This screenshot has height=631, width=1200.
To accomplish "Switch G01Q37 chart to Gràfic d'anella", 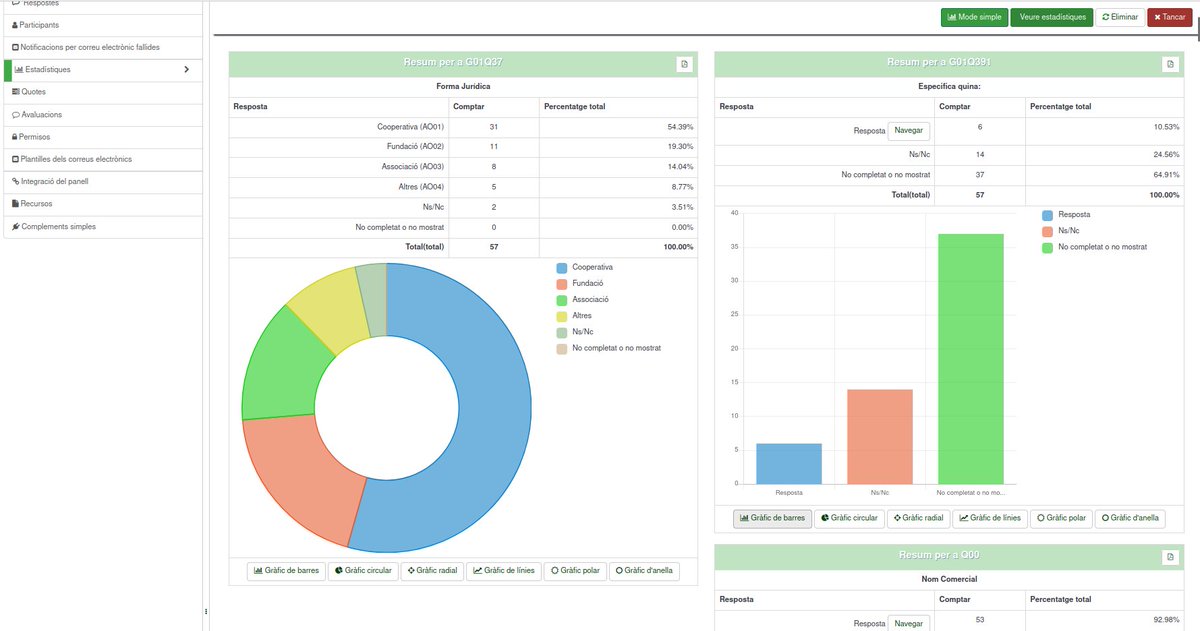I will pos(644,571).
